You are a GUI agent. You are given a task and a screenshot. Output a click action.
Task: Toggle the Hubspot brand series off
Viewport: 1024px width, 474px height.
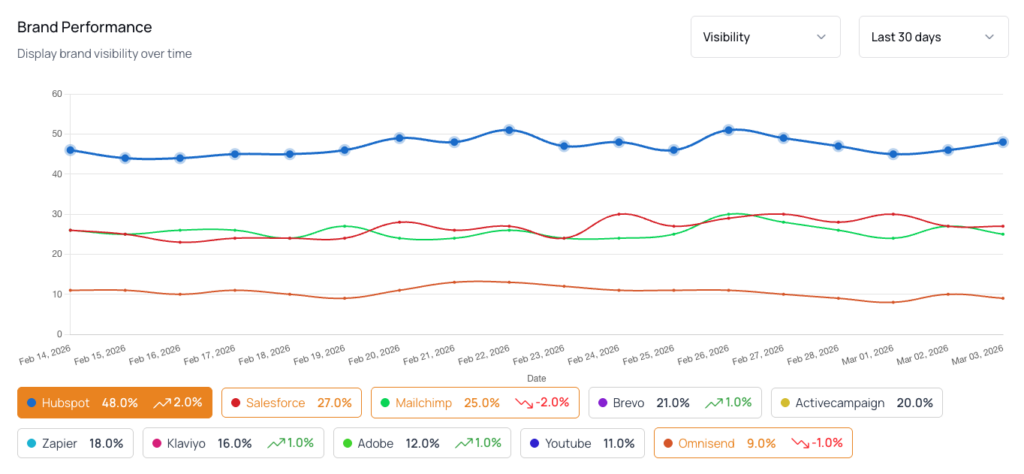pos(114,403)
